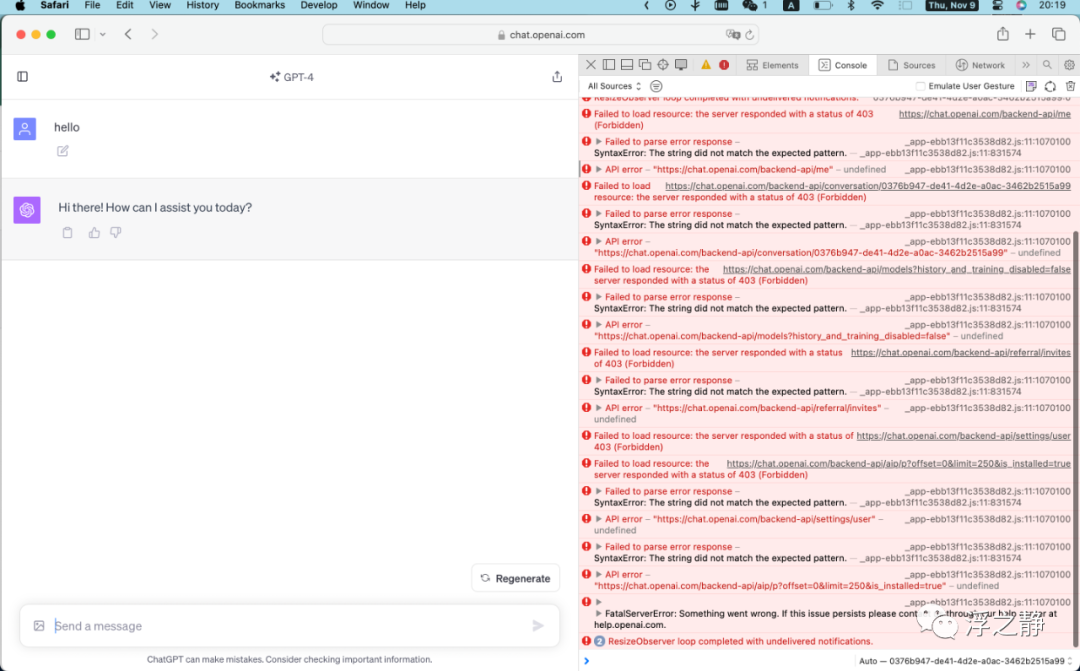Go back to the previous page

coord(128,34)
